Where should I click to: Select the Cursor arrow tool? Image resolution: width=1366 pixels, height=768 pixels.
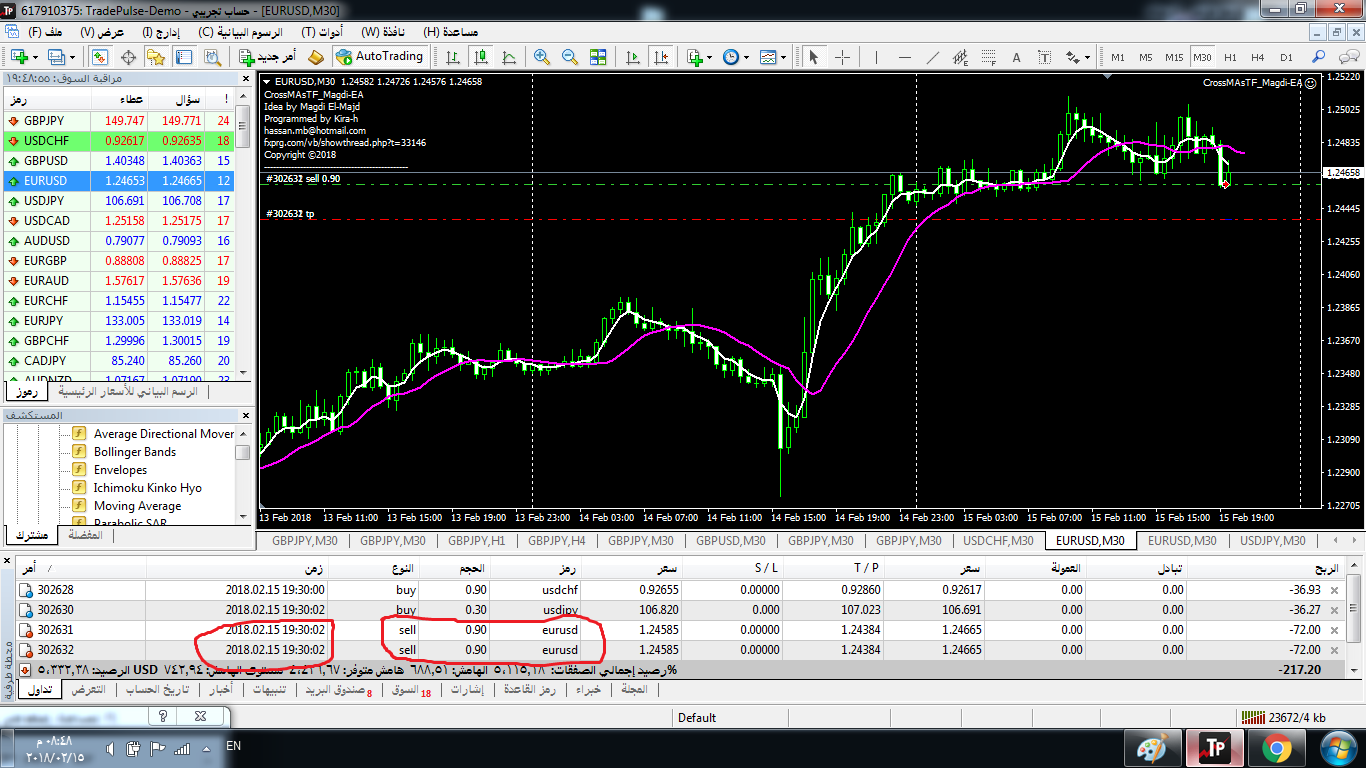tap(814, 57)
